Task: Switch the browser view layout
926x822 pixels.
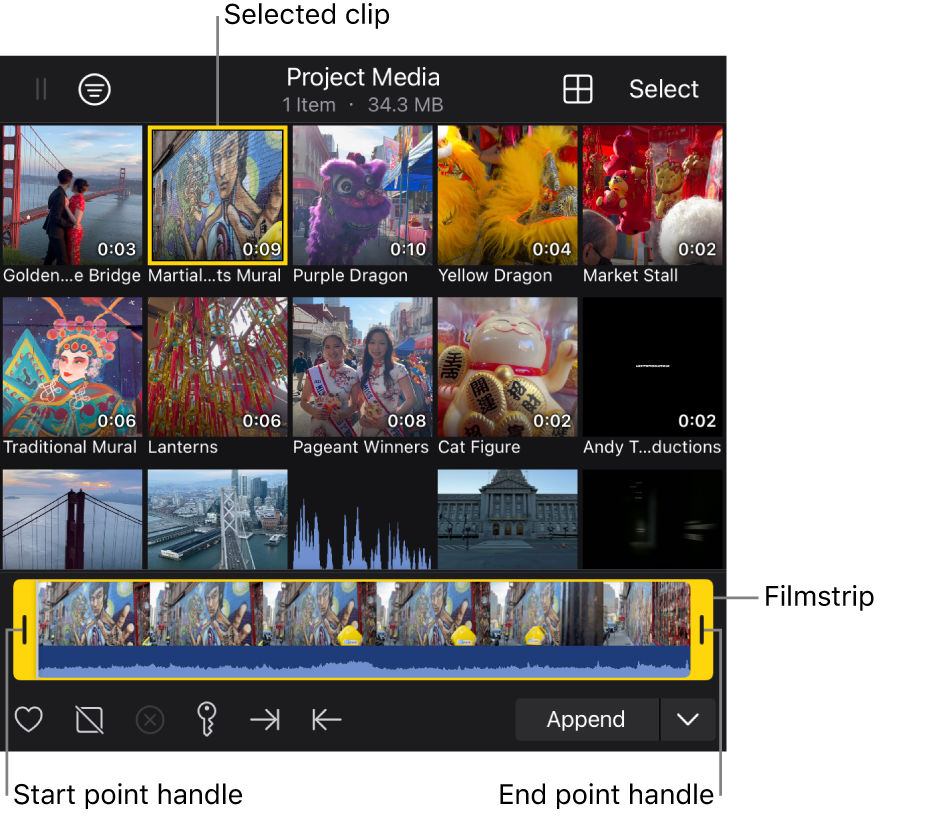Action: click(x=578, y=89)
